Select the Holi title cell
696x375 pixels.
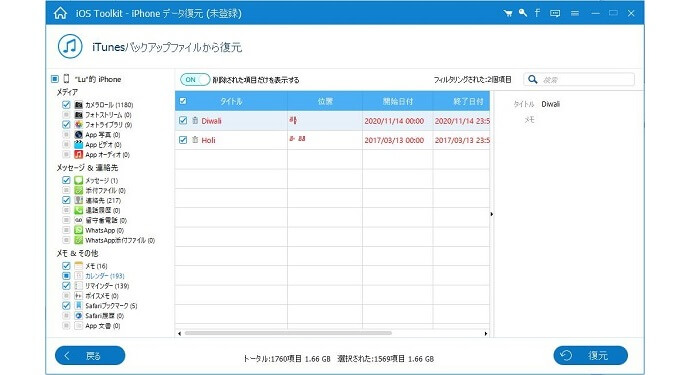pyautogui.click(x=208, y=140)
